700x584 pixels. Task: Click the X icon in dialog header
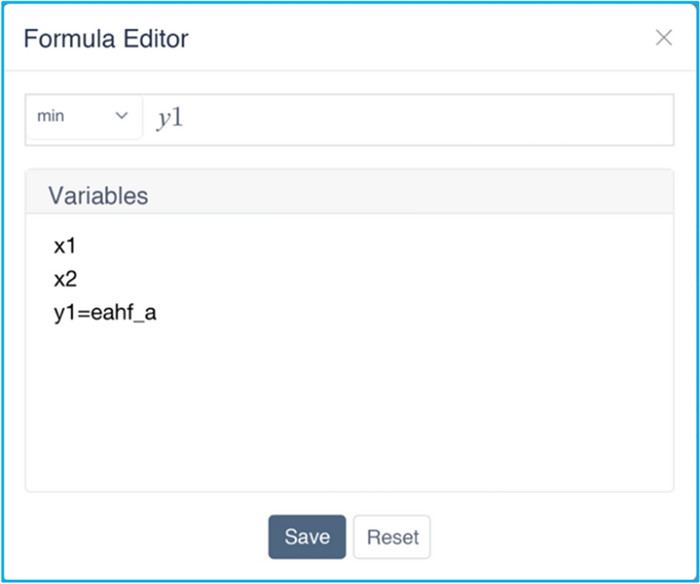click(663, 38)
